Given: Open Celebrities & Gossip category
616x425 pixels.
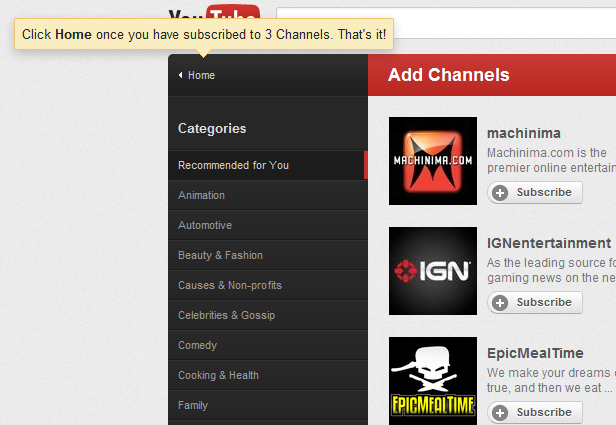Looking at the screenshot, I should (x=268, y=315).
